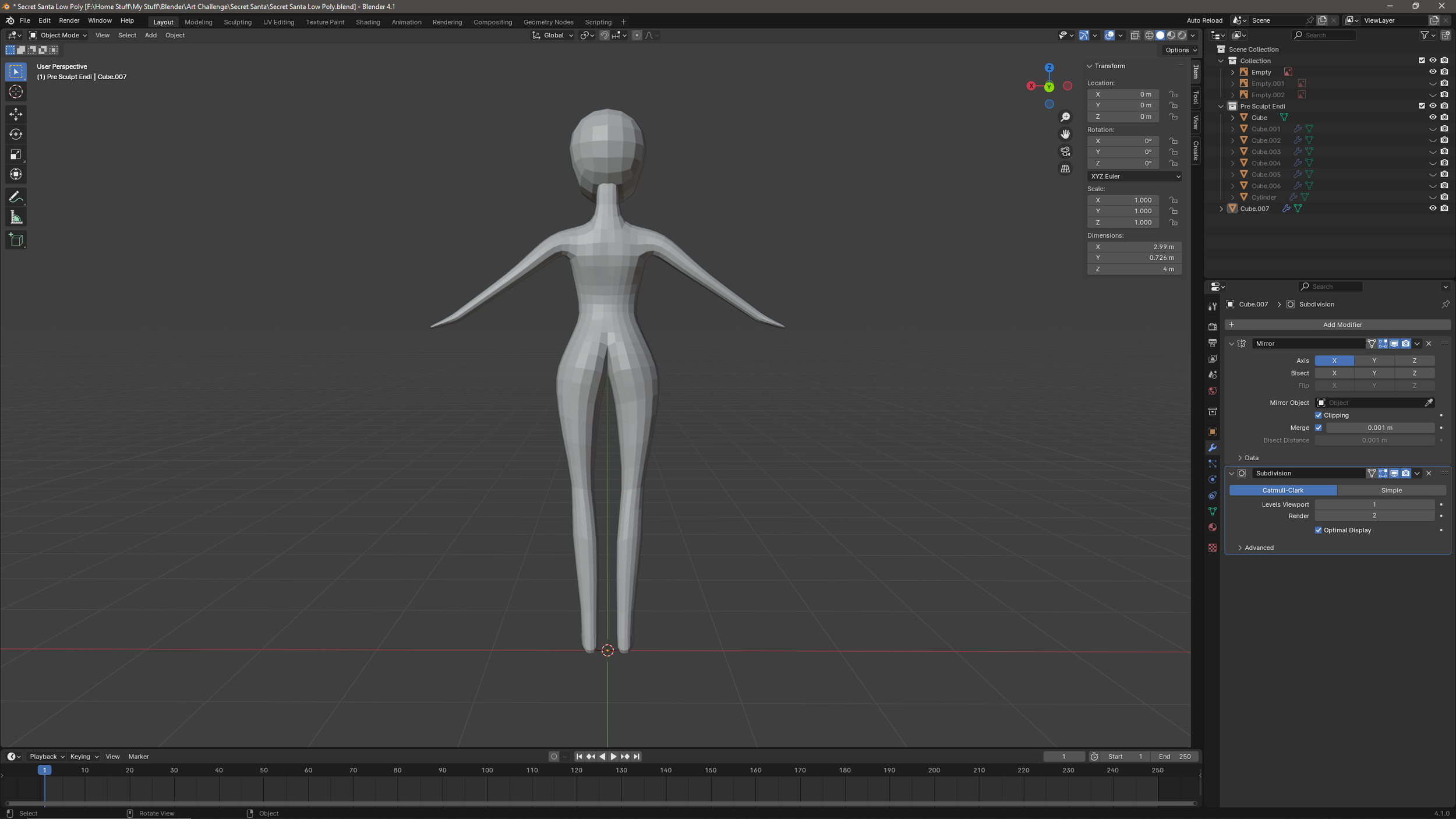Image resolution: width=1456 pixels, height=819 pixels.
Task: Switch to Geometry Nodes workspace tab
Action: tap(548, 22)
